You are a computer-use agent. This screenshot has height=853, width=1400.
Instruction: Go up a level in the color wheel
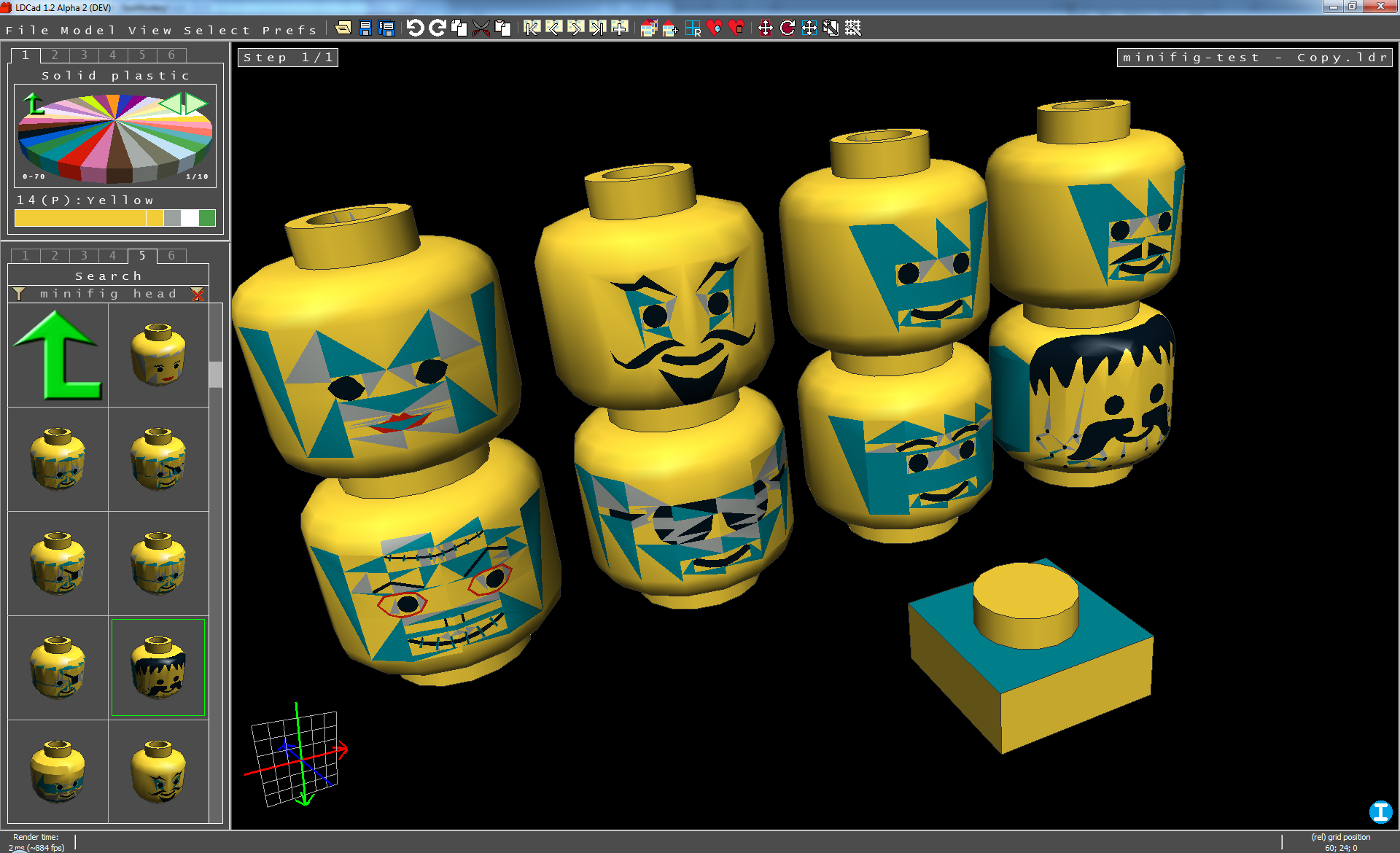[x=33, y=104]
